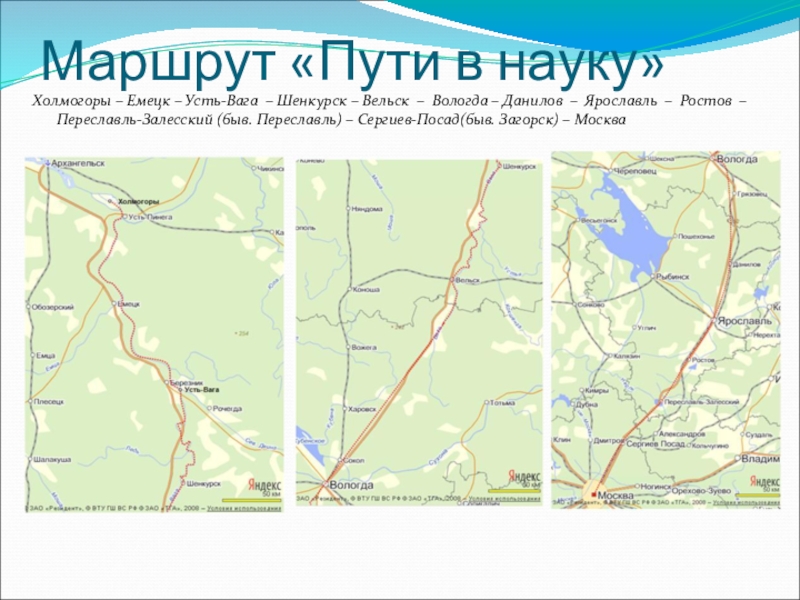Viewport: 800px width, 600px height.
Task: Click the bold Холмогоры label on the left map
Action: click(x=138, y=202)
